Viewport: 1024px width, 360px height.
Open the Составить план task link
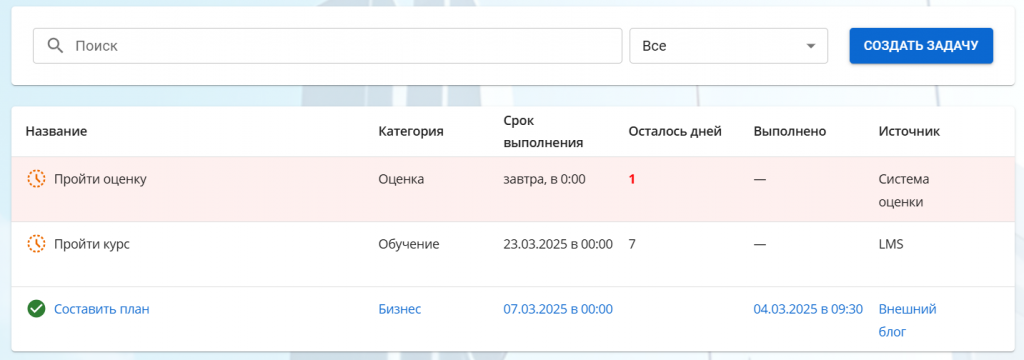pos(102,309)
